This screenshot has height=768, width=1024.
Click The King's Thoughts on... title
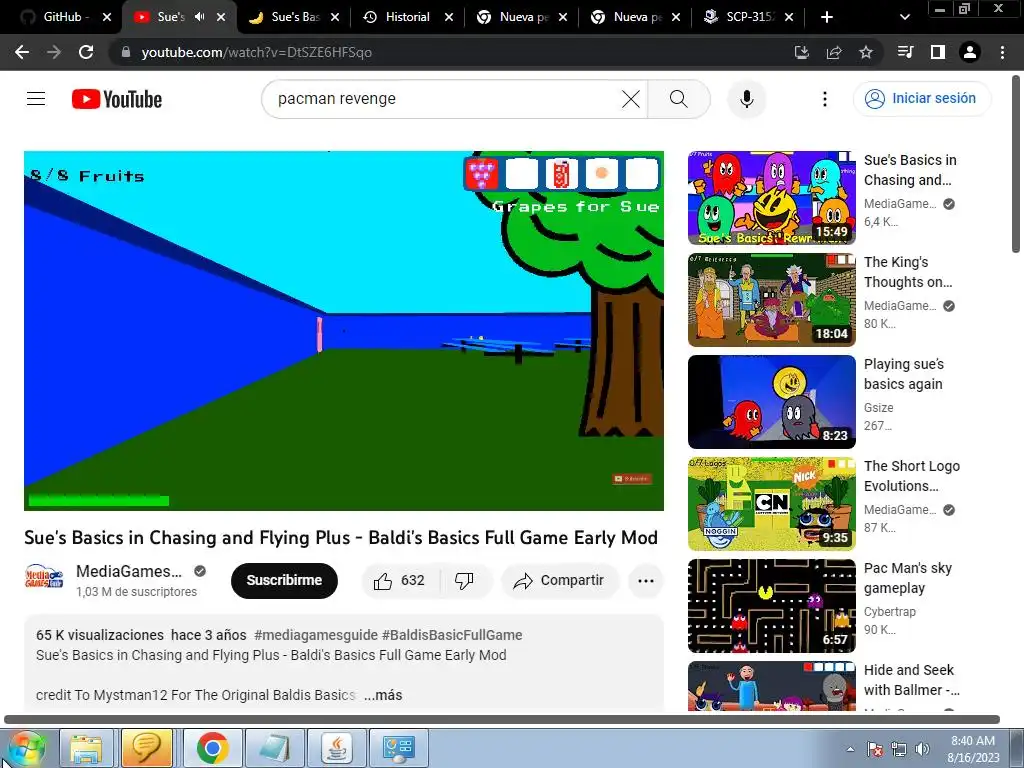[x=908, y=272]
